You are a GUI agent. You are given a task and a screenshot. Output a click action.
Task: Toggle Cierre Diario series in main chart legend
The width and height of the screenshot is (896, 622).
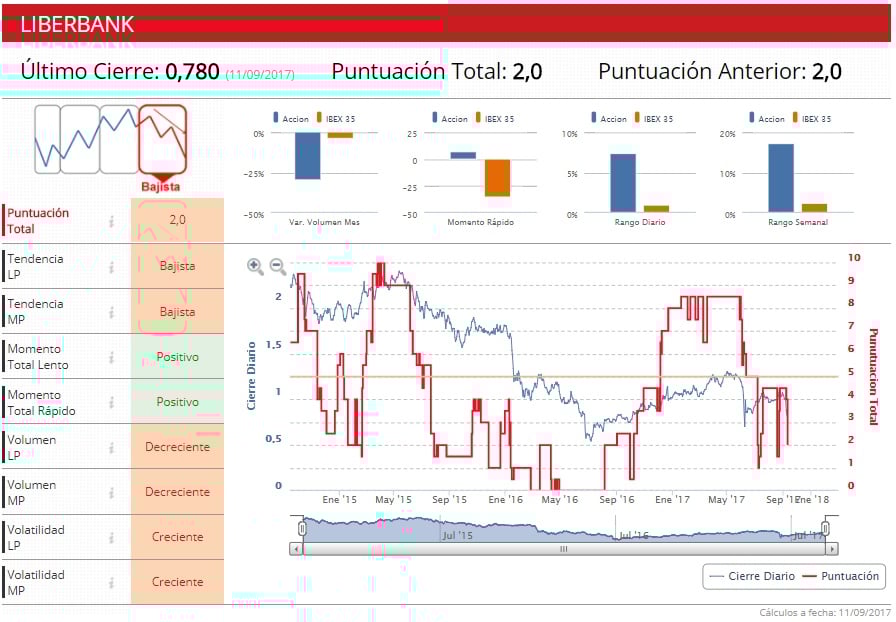tap(751, 576)
